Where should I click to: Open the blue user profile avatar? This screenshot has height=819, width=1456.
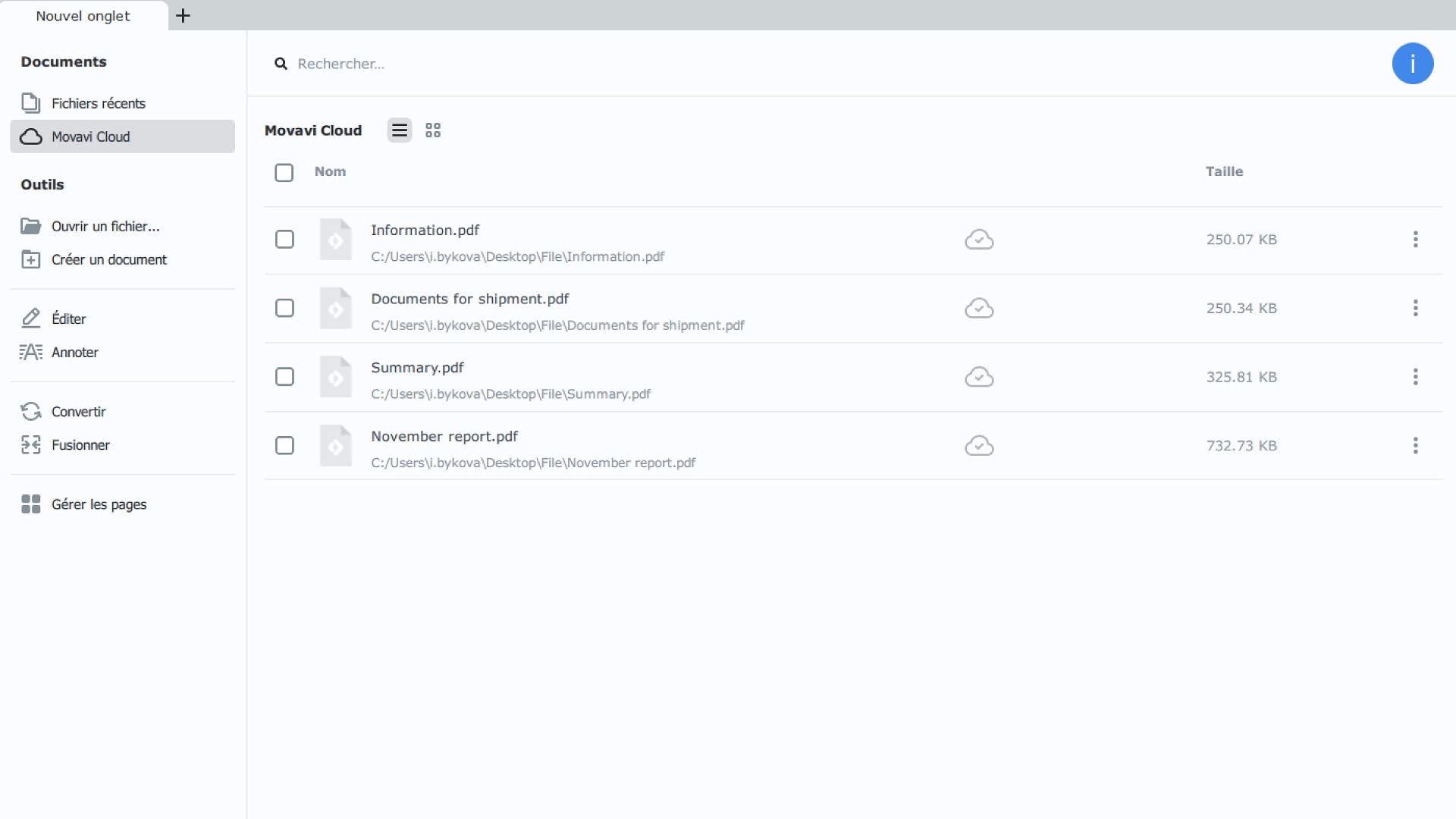(x=1412, y=64)
